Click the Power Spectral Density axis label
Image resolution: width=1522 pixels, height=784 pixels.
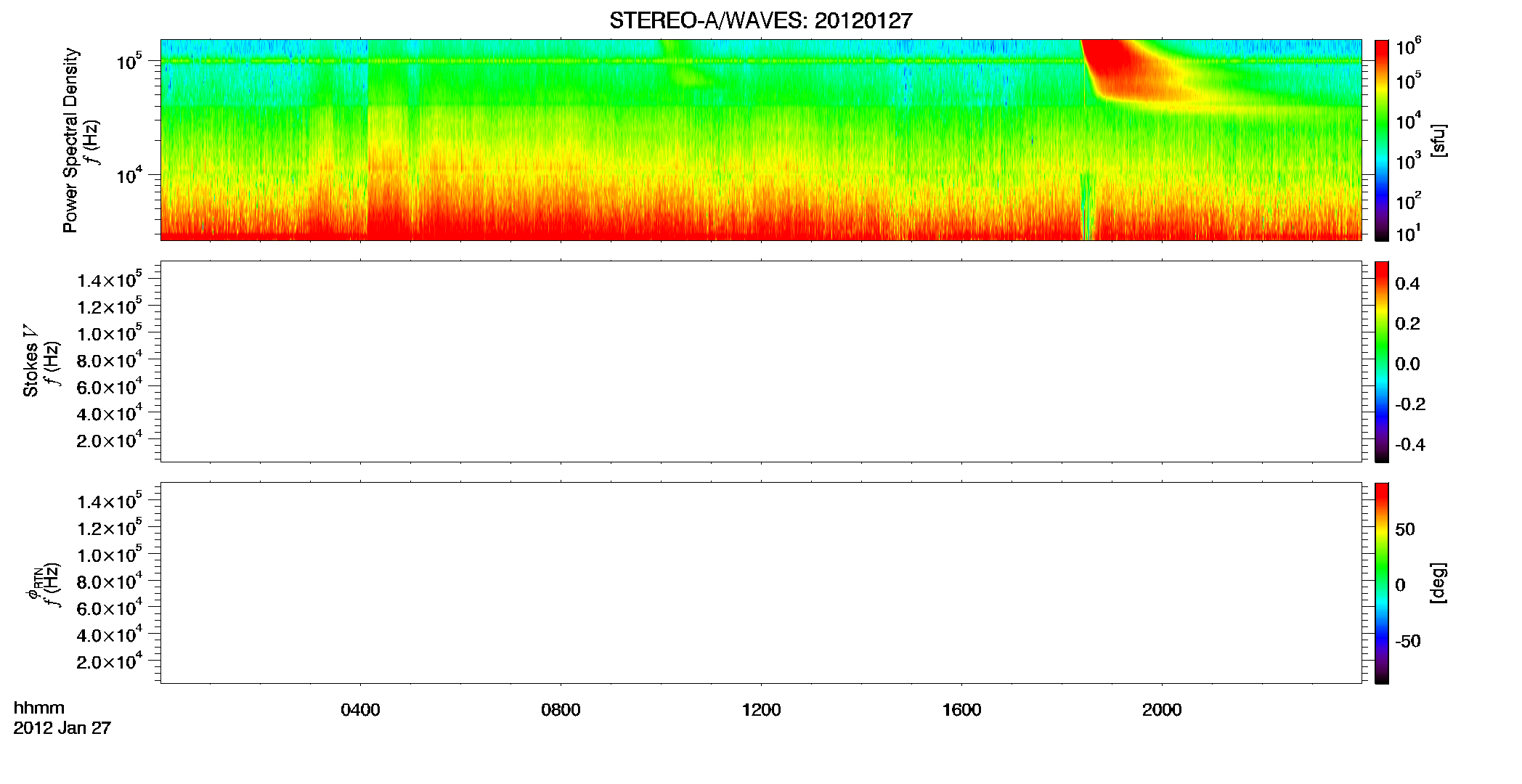(x=70, y=140)
